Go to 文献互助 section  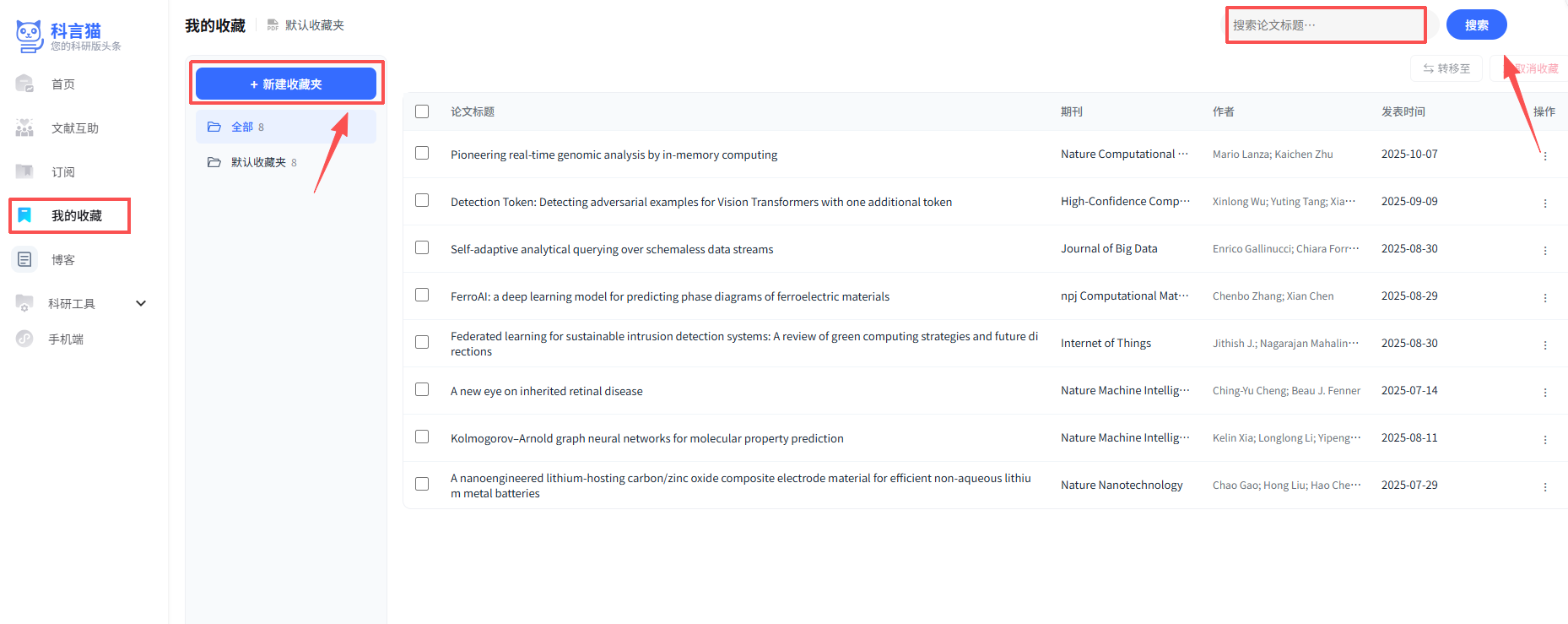coord(75,128)
